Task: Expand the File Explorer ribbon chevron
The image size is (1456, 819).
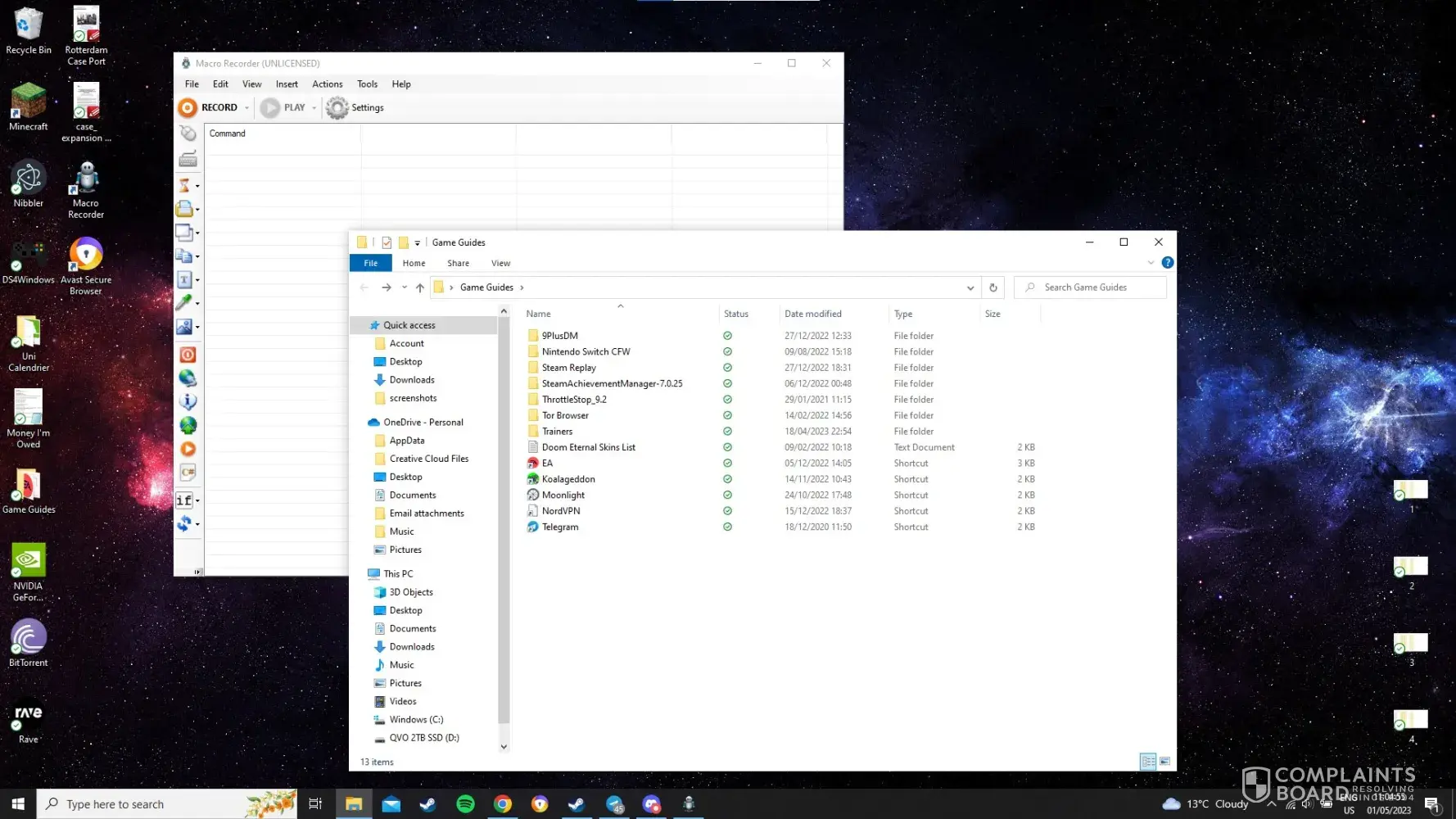Action: coord(1151,263)
